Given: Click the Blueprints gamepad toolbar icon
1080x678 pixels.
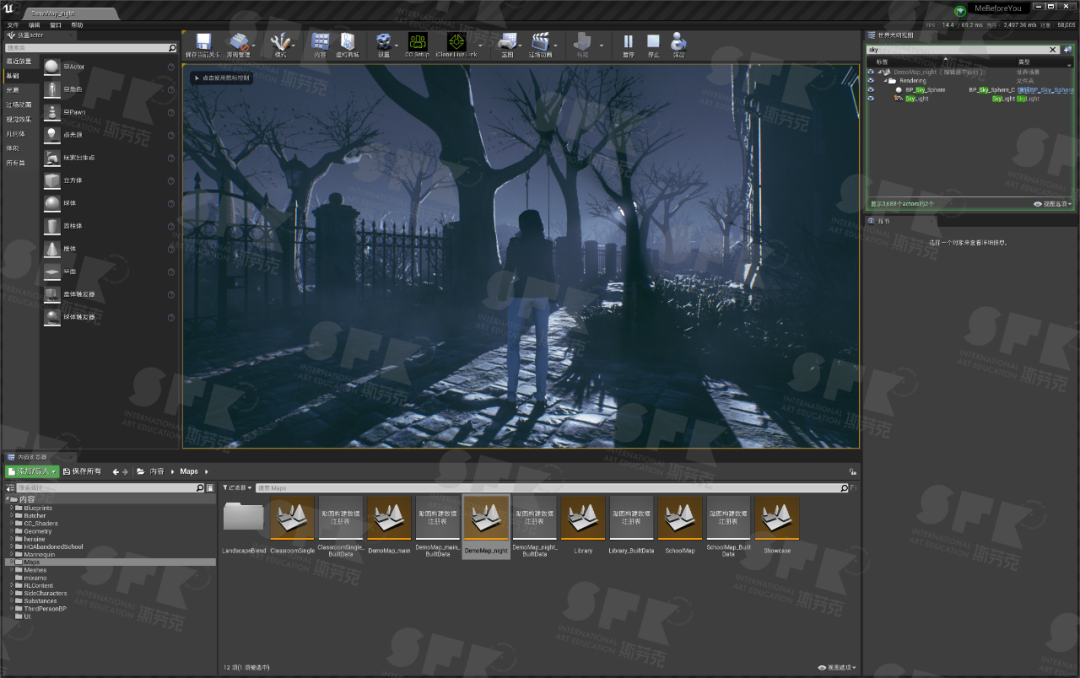Looking at the screenshot, I should 508,41.
